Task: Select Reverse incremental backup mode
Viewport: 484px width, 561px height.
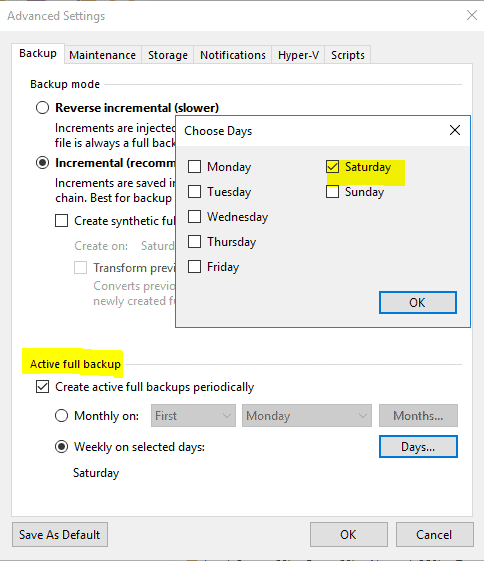Action: [43, 108]
